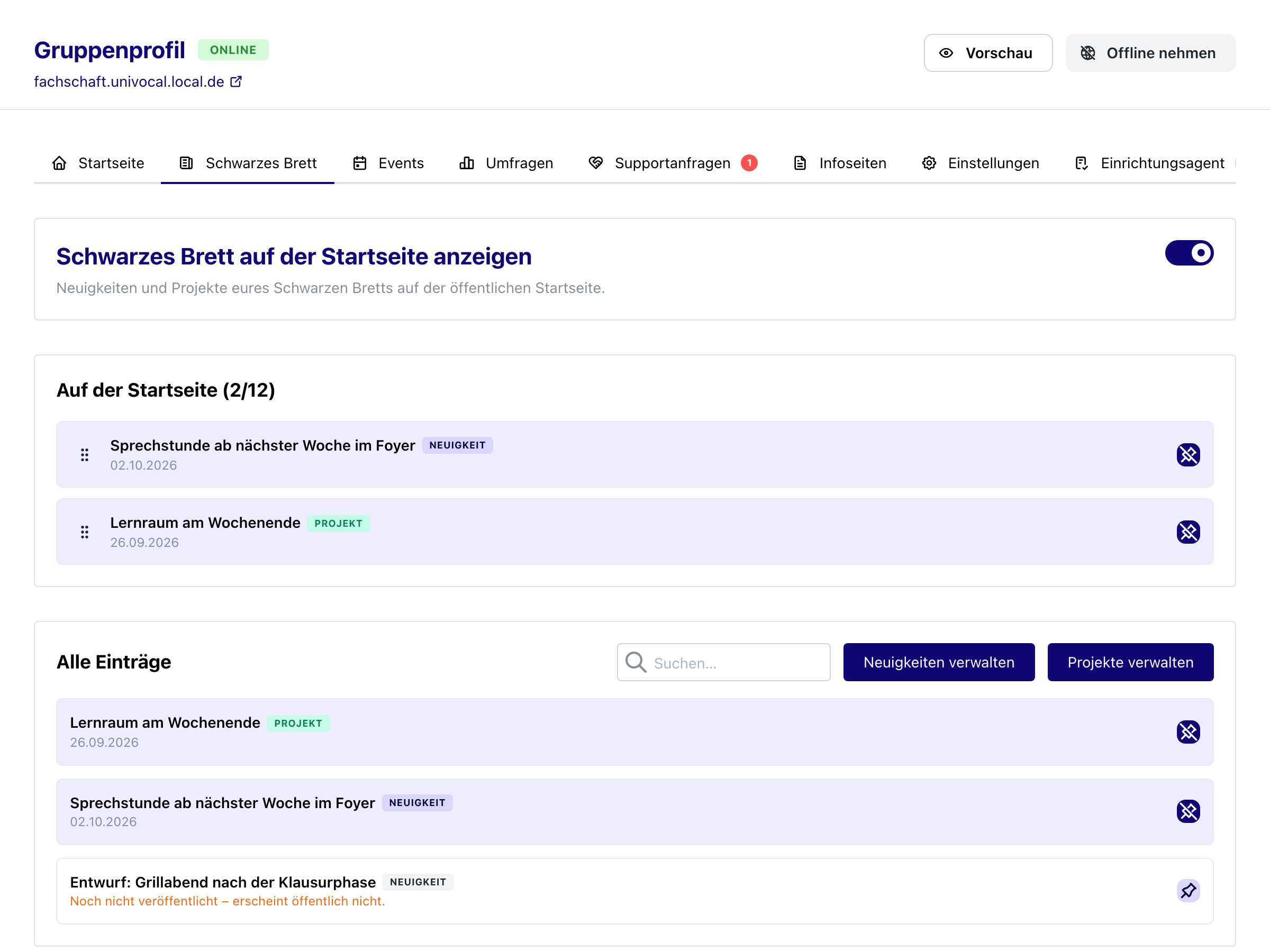
Task: Grab drag handle of Lernraum am Wochenende
Action: coord(84,532)
